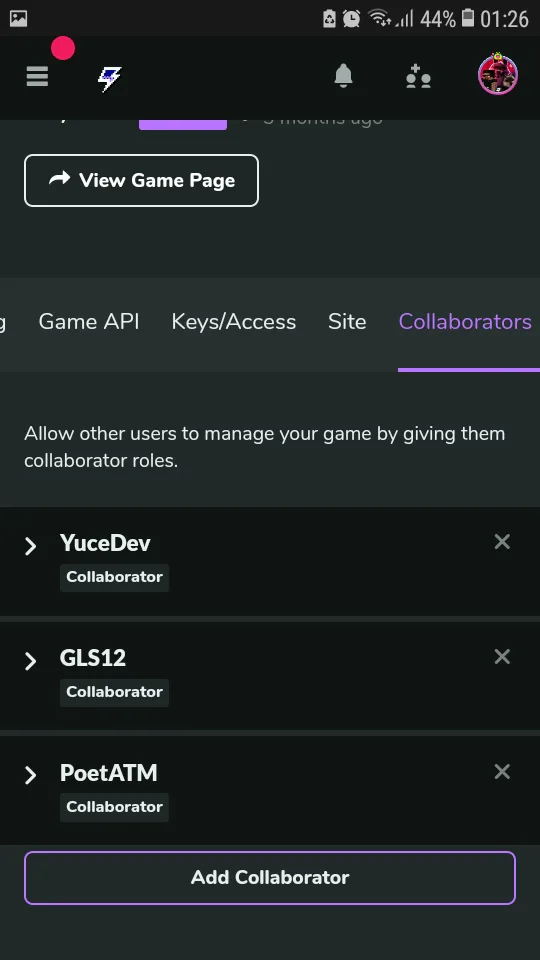
Task: Remove GLS12 as collaborator
Action: [x=502, y=657]
